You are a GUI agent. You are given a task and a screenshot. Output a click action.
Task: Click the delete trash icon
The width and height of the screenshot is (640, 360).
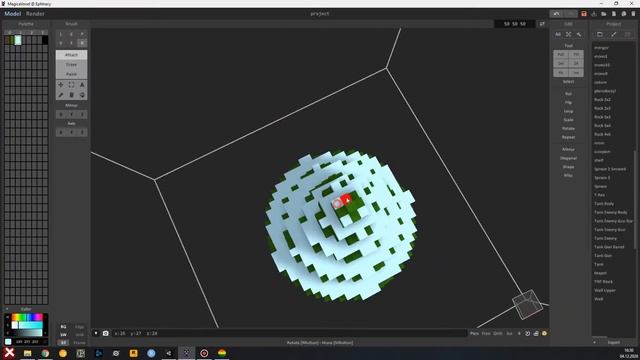(633, 14)
